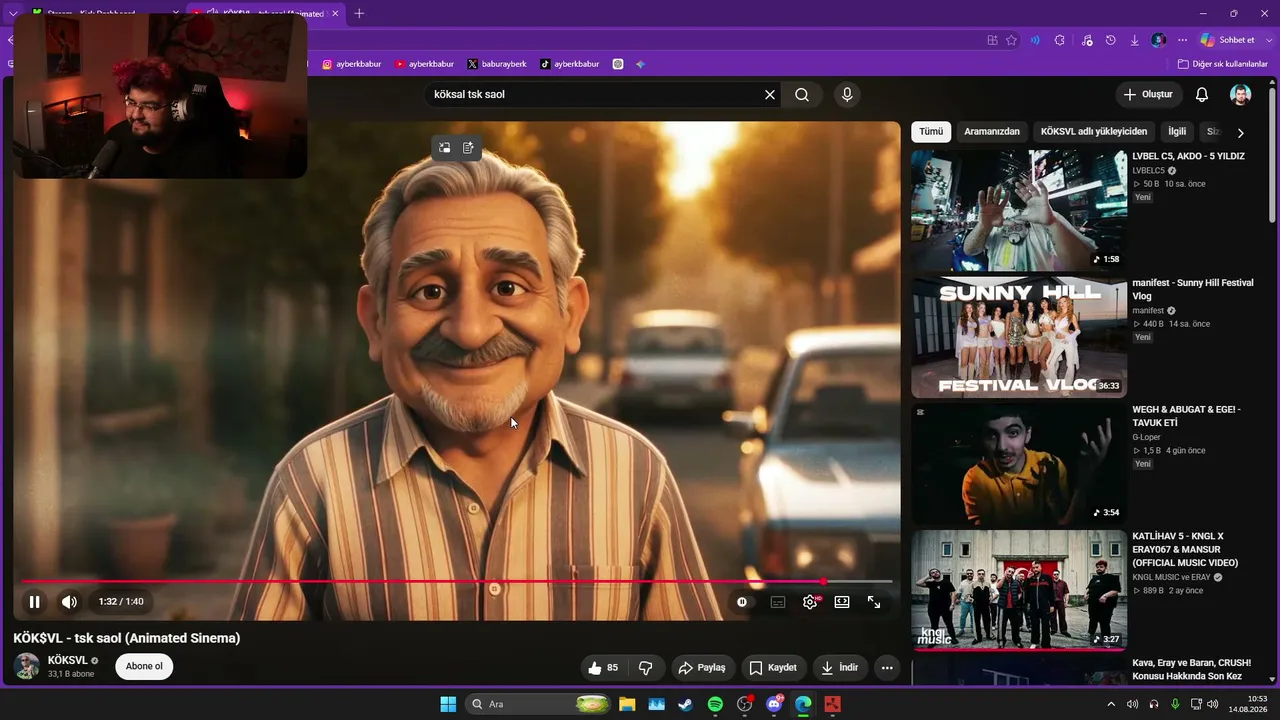Select the KÖKSVL adlı yükleyiciden chip

pos(1094,131)
